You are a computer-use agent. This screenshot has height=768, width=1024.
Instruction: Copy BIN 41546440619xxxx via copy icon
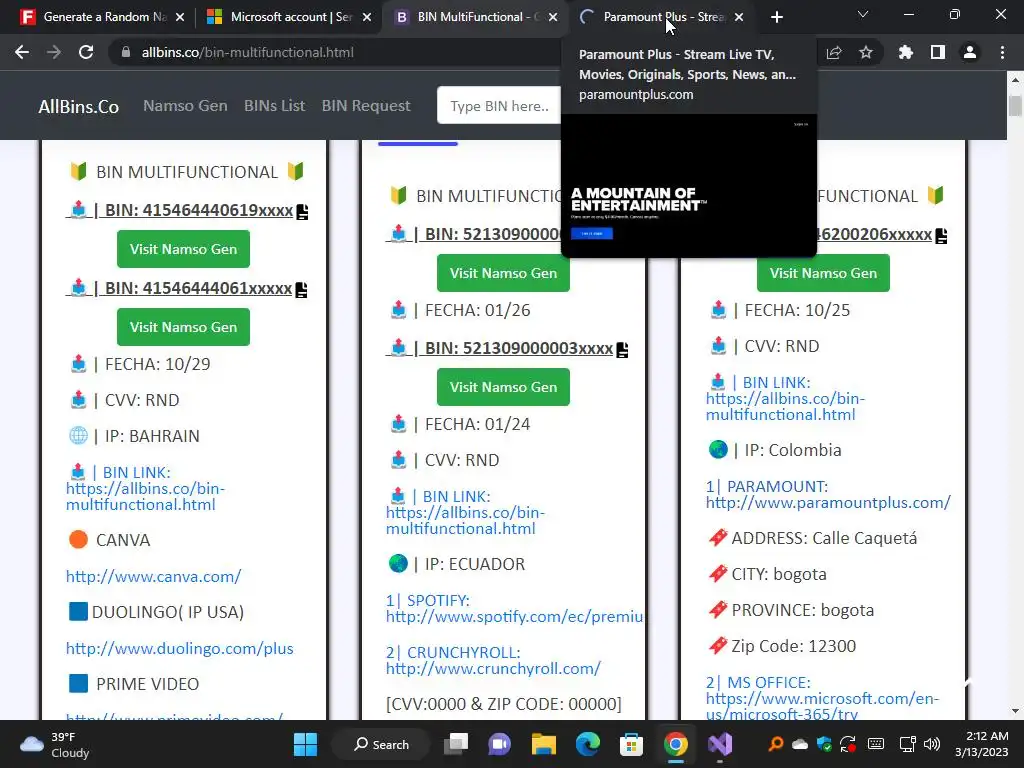(302, 212)
